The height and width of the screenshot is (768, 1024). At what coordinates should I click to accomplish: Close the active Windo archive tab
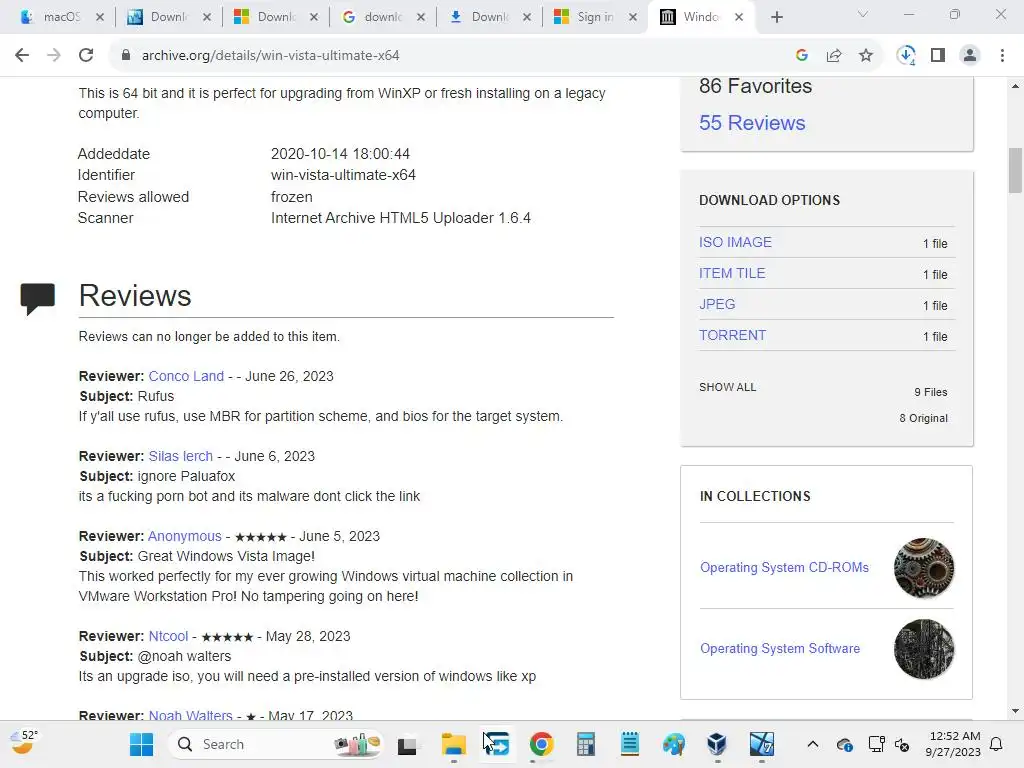pyautogui.click(x=739, y=18)
